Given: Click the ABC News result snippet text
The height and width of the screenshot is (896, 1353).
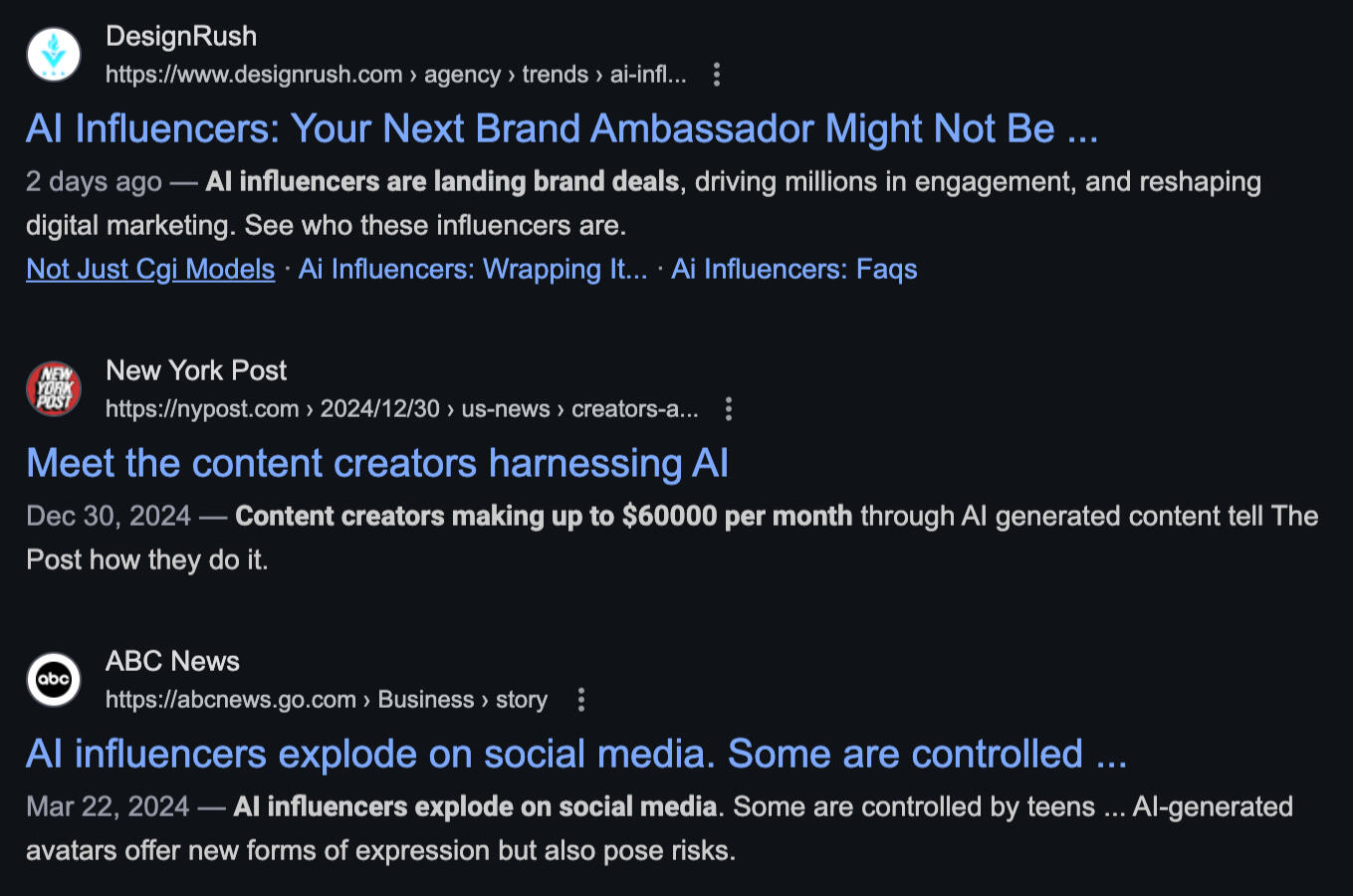Looking at the screenshot, I should pyautogui.click(x=659, y=828).
